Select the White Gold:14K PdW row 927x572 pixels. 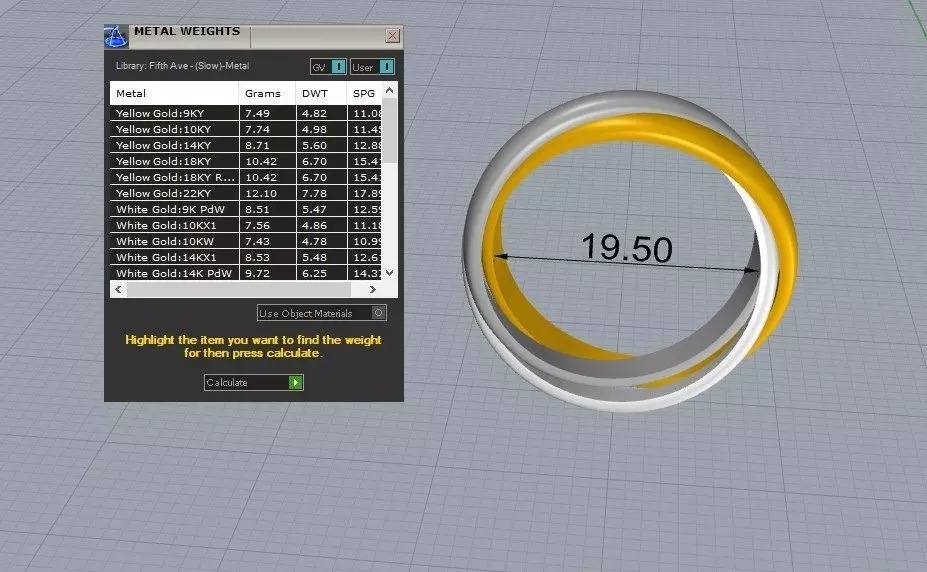coord(245,272)
